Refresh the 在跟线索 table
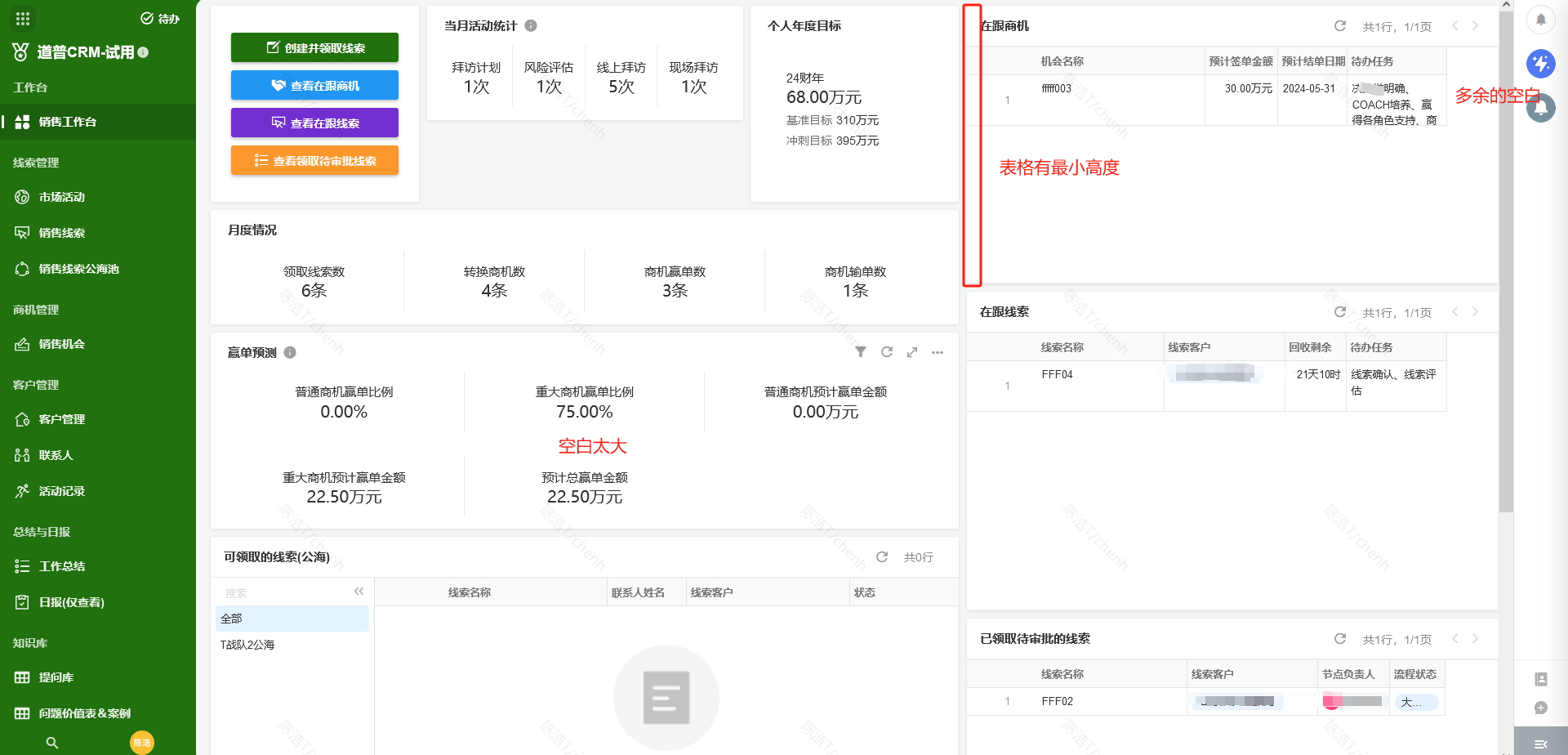1568x755 pixels. pyautogui.click(x=1340, y=312)
